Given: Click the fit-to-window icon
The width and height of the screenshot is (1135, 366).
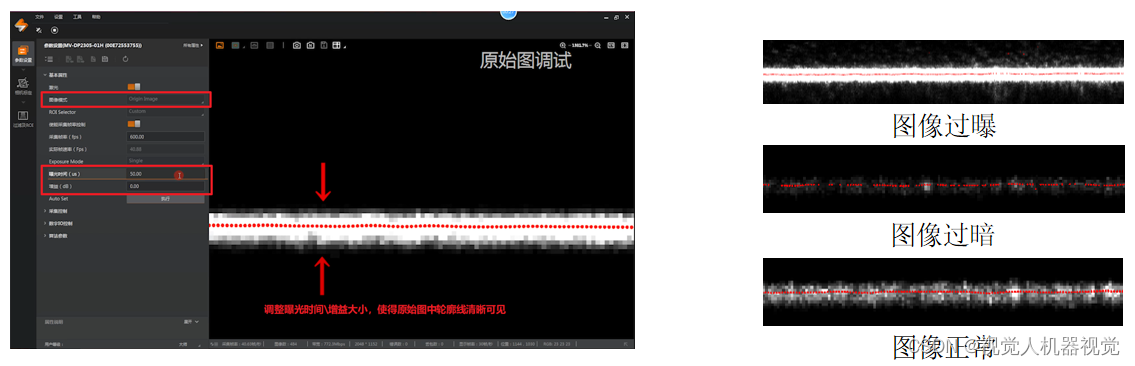Looking at the screenshot, I should pos(611,45).
